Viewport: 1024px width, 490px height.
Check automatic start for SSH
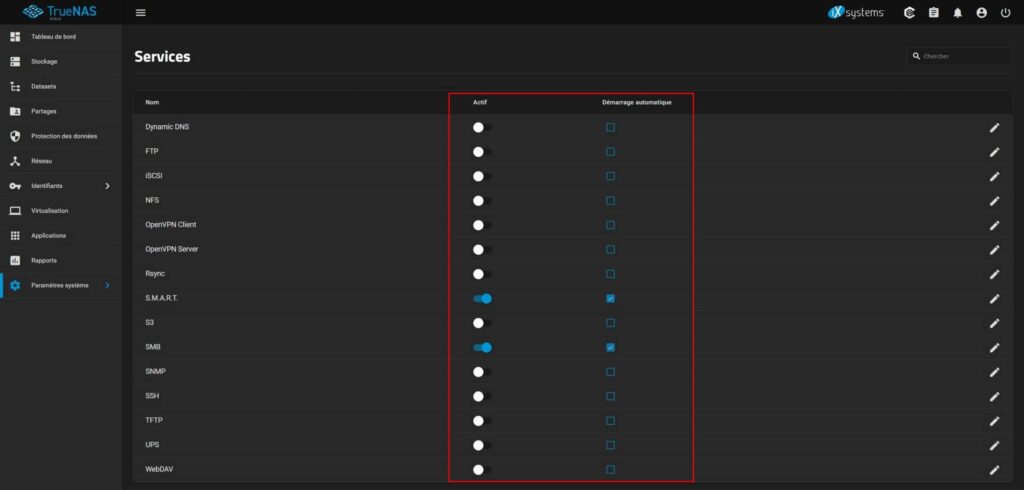pyautogui.click(x=610, y=396)
